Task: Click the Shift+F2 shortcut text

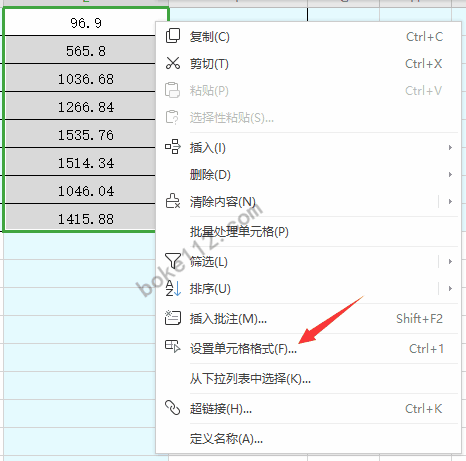Action: coord(419,319)
